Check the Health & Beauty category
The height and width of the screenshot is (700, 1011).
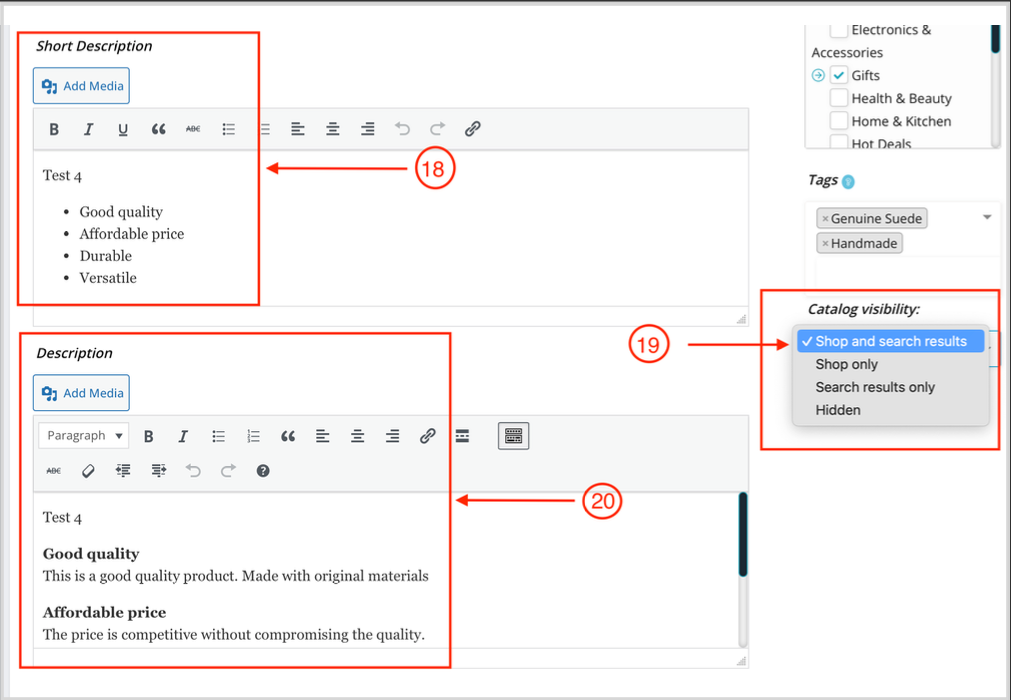click(x=839, y=98)
